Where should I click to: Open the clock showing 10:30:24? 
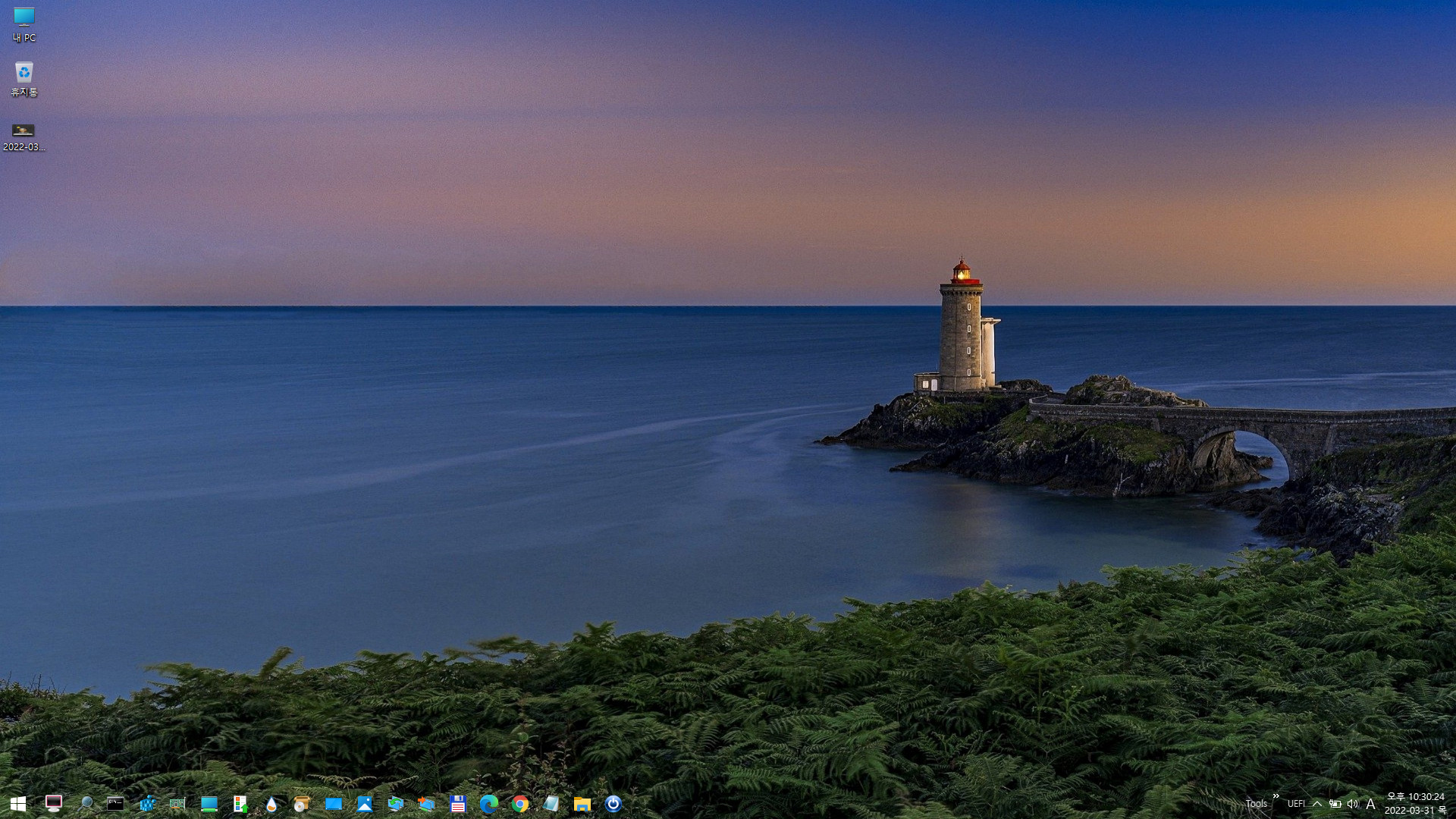tap(1415, 804)
